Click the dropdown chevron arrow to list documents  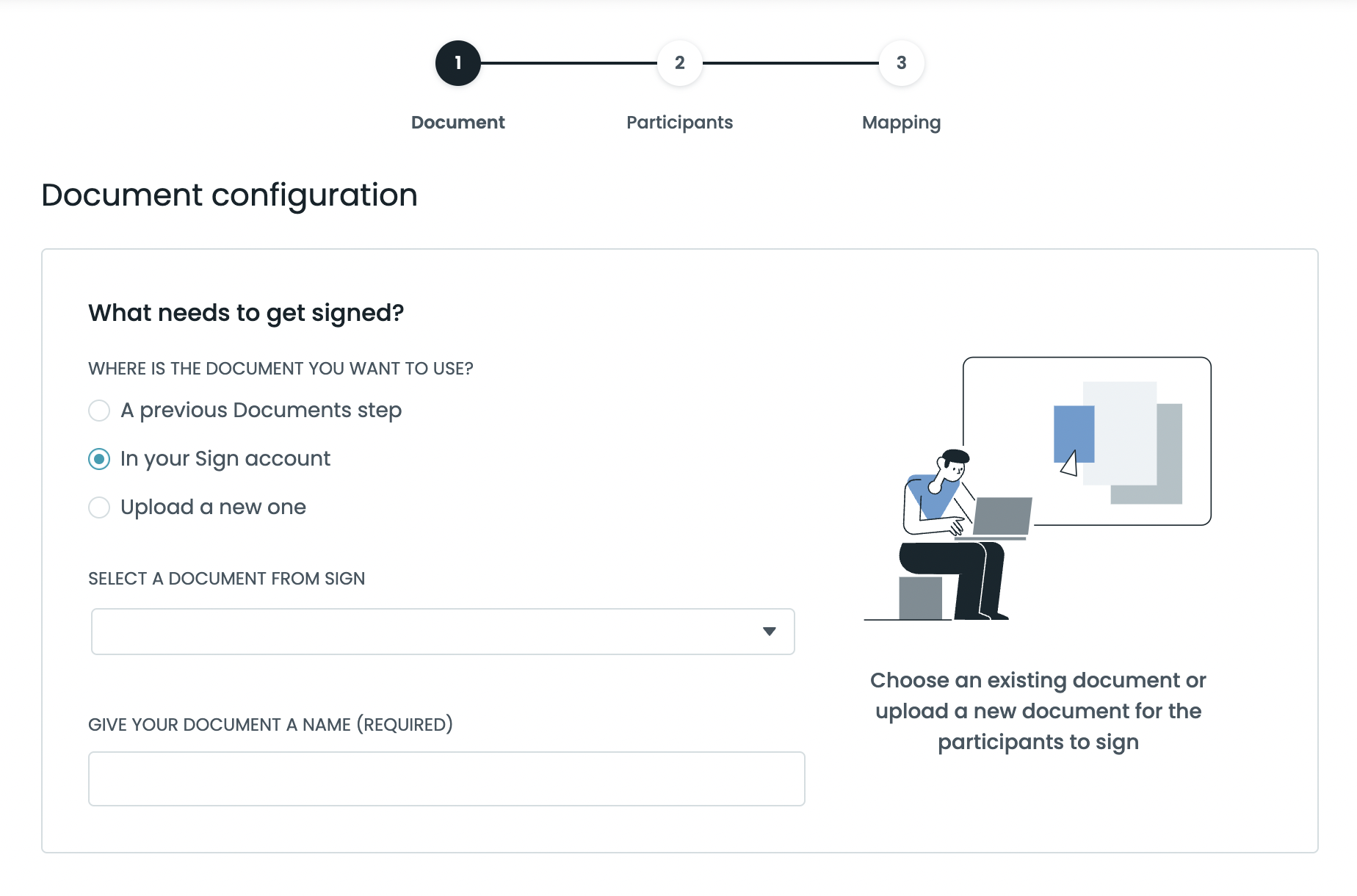[x=768, y=632]
